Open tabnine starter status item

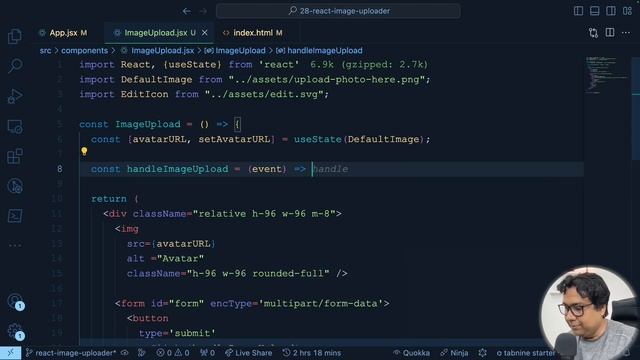(526, 353)
